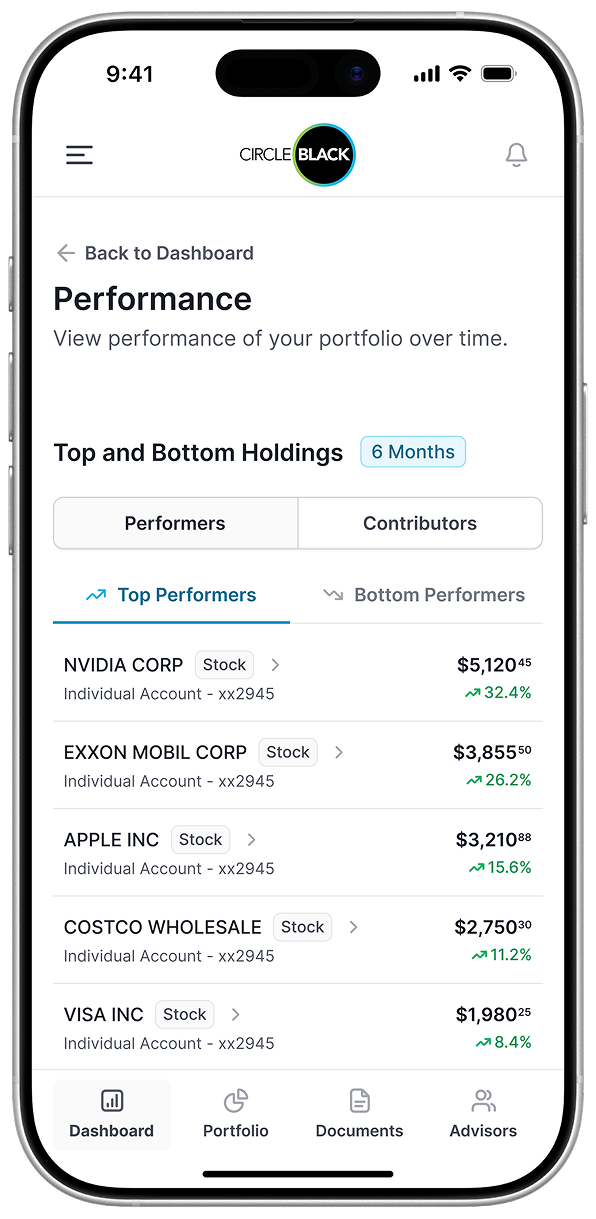Open the 6 Months time period selector
The height and width of the screenshot is (1219, 596).
413,451
